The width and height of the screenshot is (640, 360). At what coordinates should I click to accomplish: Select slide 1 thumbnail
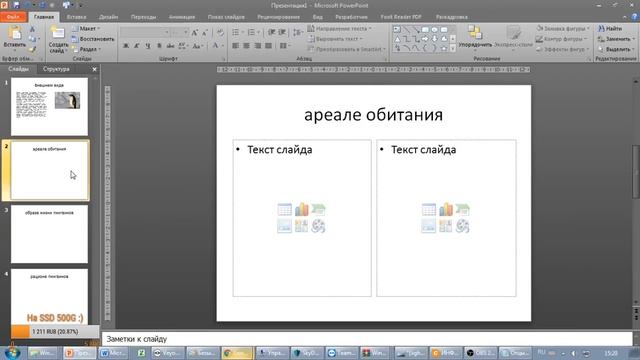[x=49, y=107]
